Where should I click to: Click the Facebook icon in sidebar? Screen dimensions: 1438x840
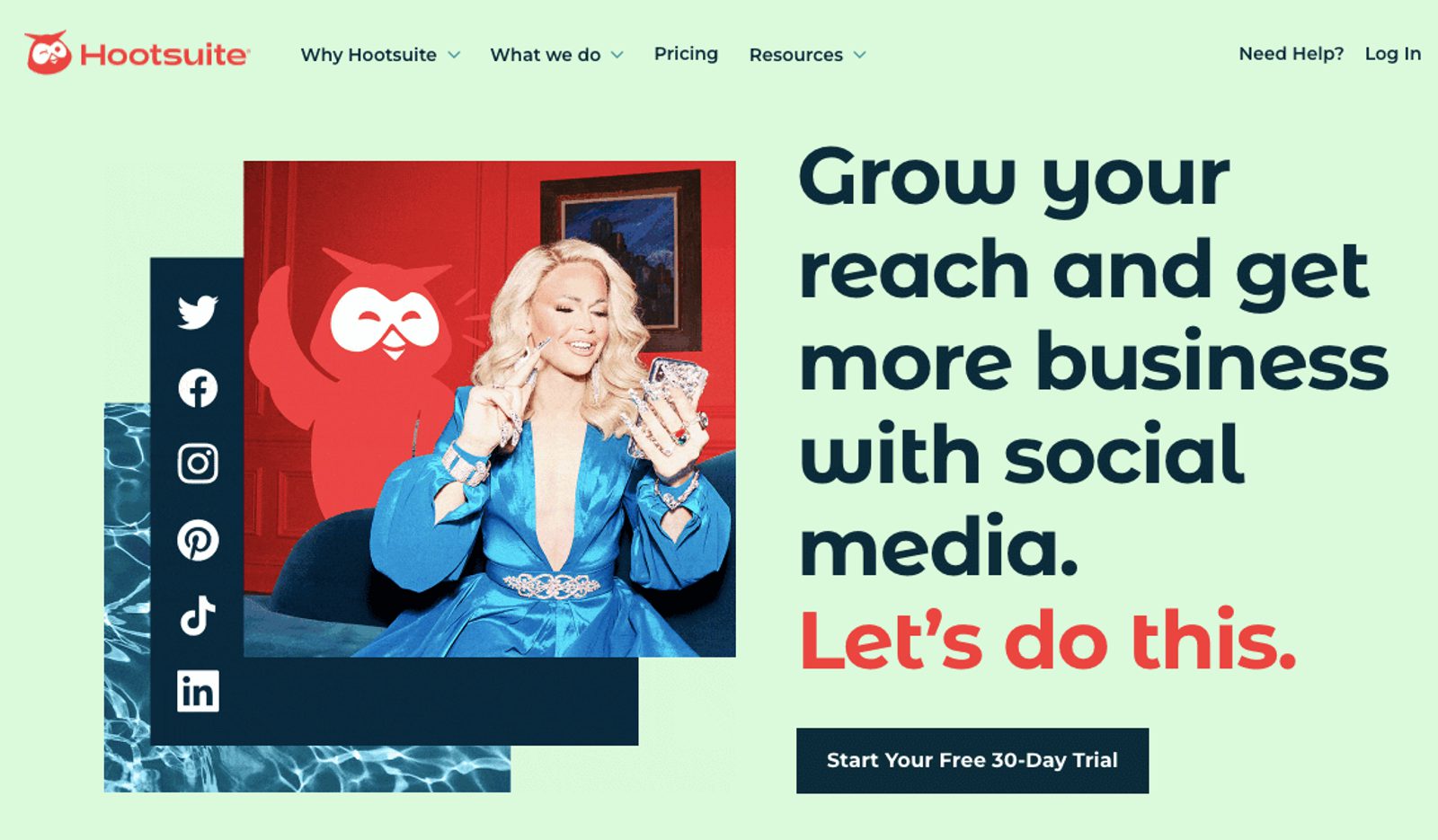pyautogui.click(x=198, y=388)
